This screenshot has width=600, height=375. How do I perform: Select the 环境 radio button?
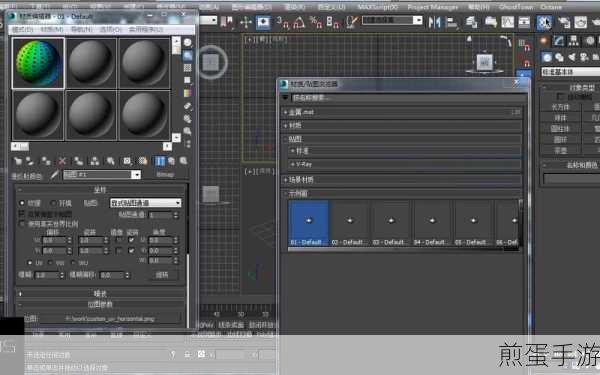pos(54,203)
